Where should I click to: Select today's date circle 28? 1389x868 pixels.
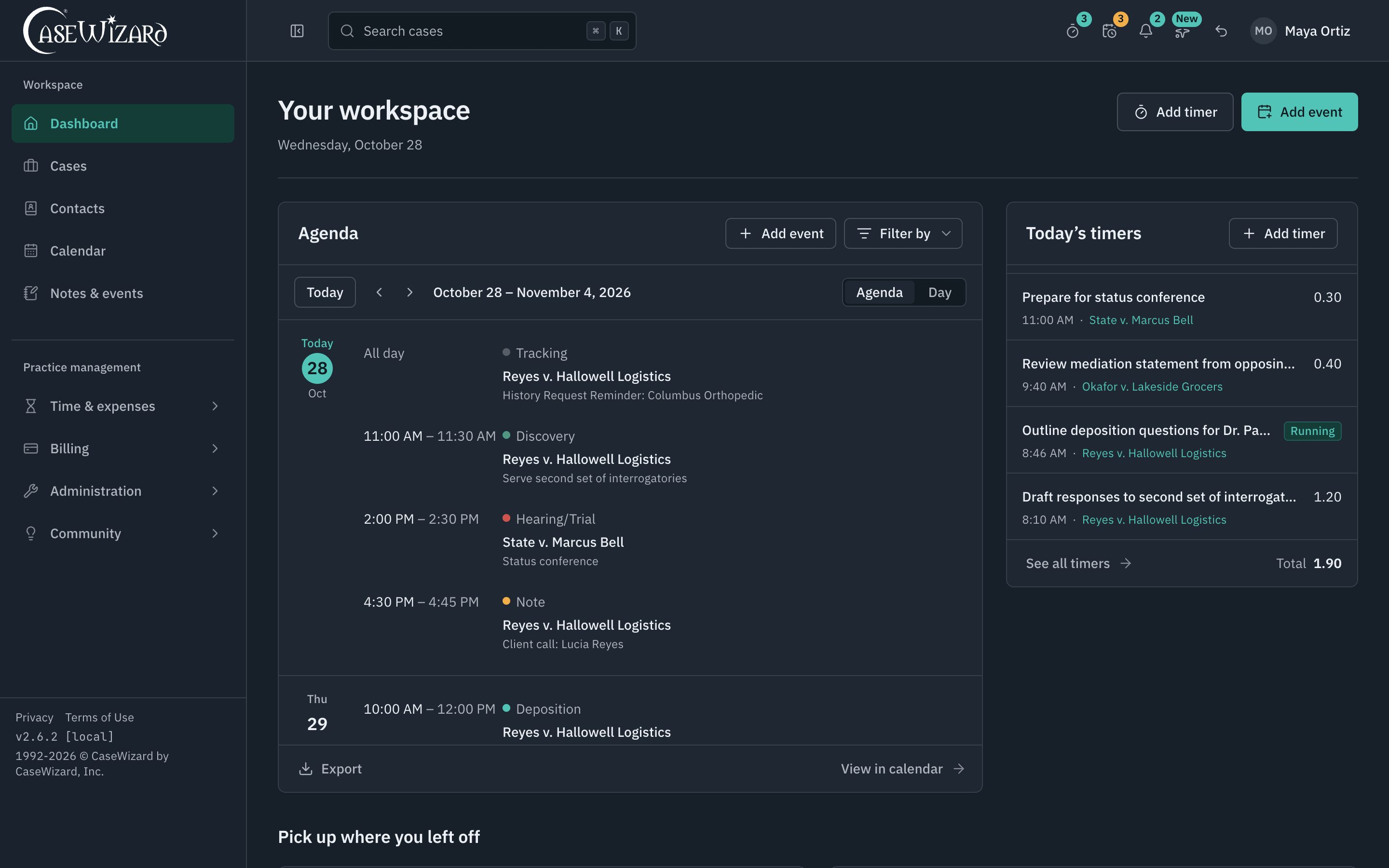317,368
